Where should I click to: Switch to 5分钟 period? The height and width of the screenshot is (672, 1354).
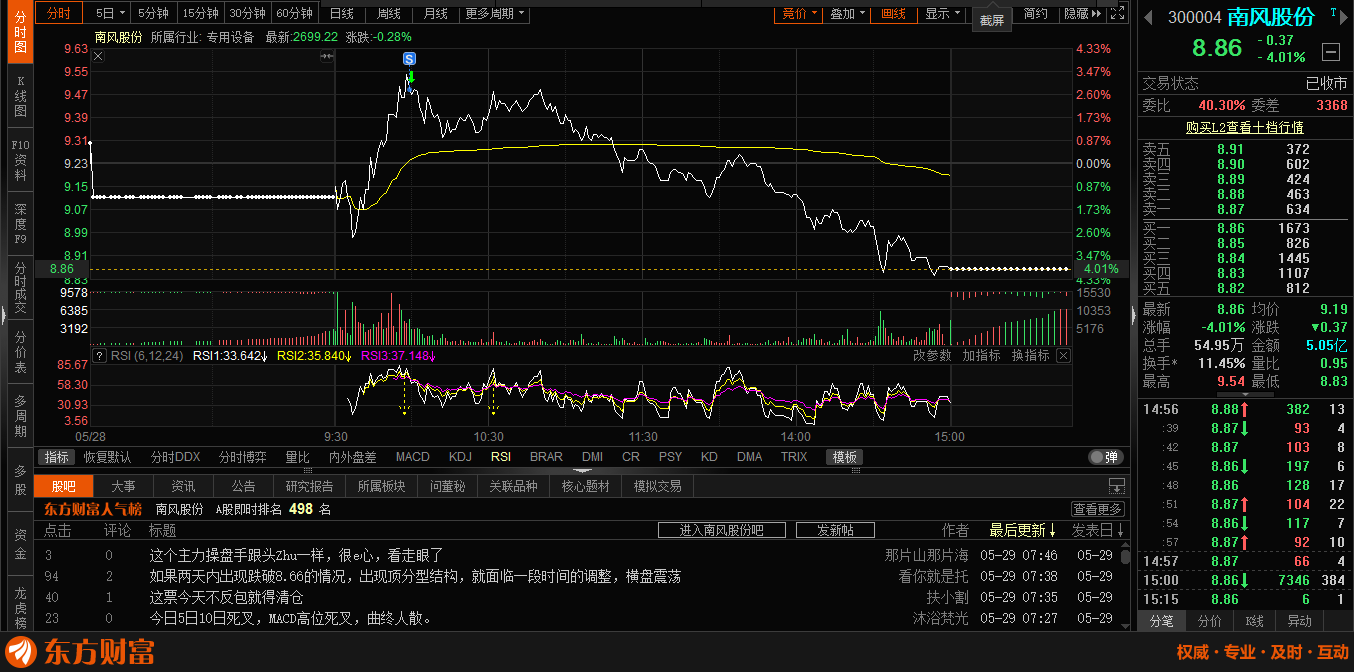[x=154, y=14]
